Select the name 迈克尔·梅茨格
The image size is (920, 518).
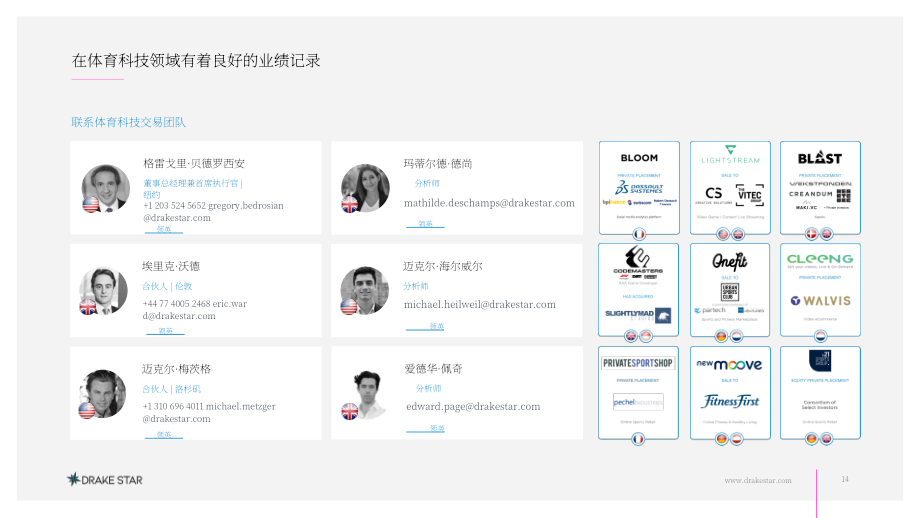point(176,368)
